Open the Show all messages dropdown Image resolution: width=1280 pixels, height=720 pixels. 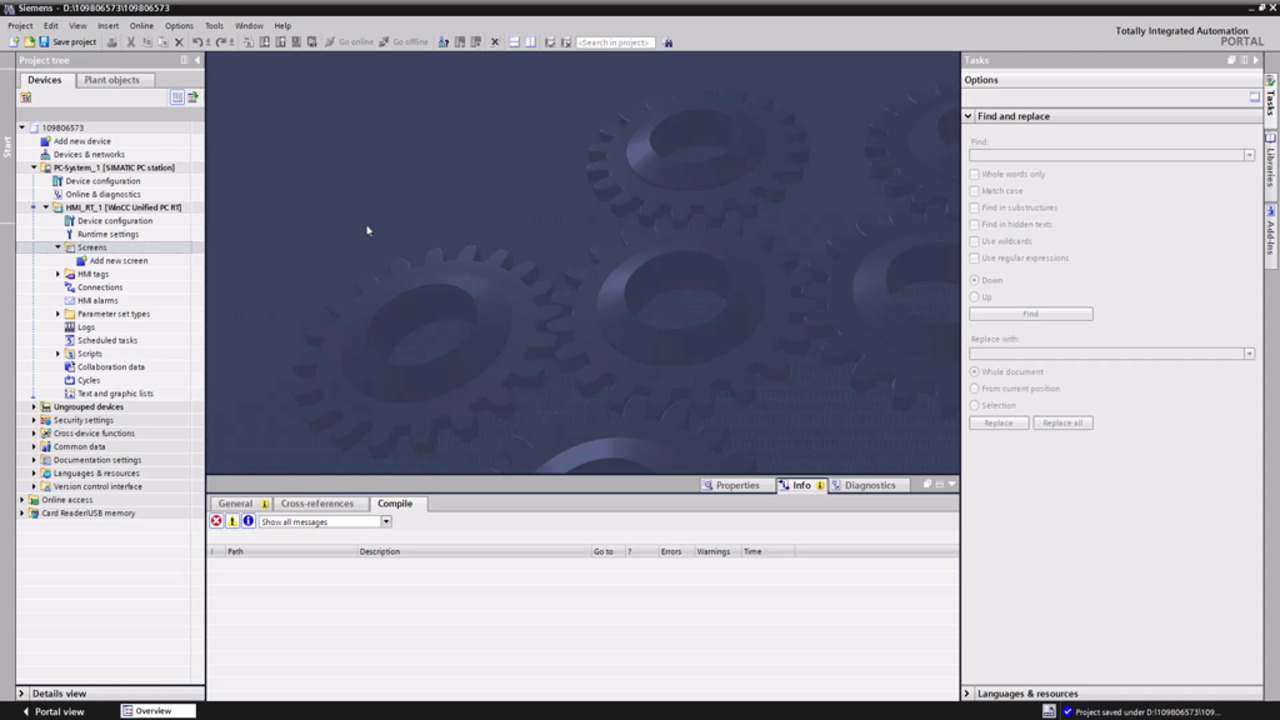[385, 522]
